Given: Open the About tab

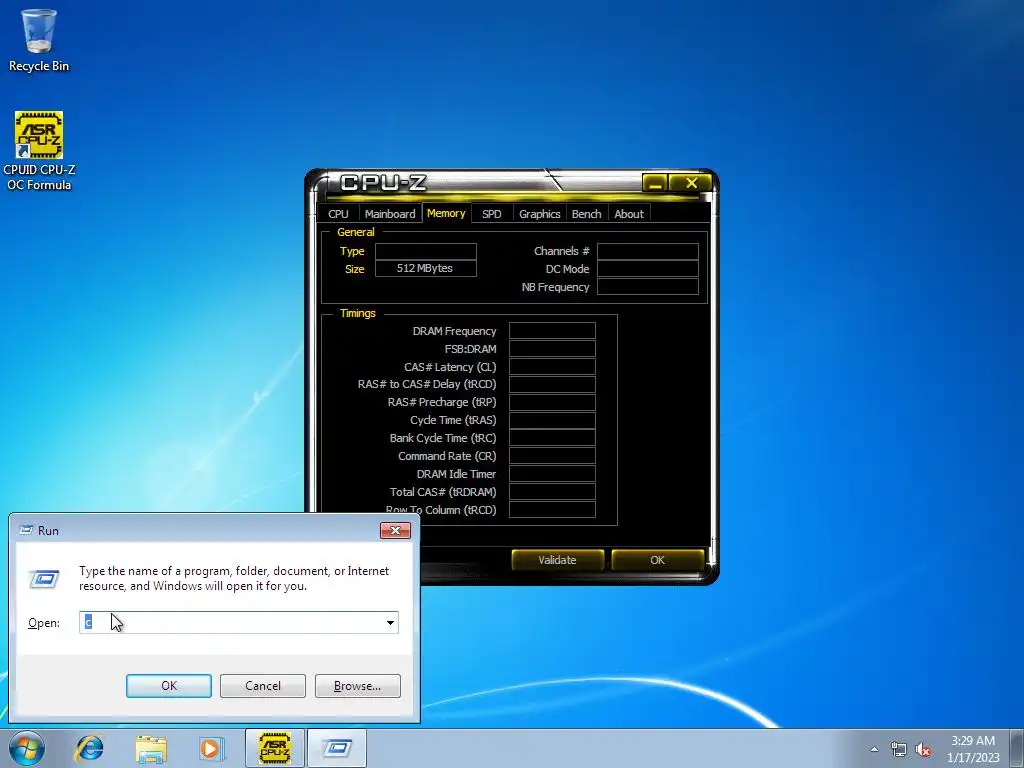Looking at the screenshot, I should [629, 214].
